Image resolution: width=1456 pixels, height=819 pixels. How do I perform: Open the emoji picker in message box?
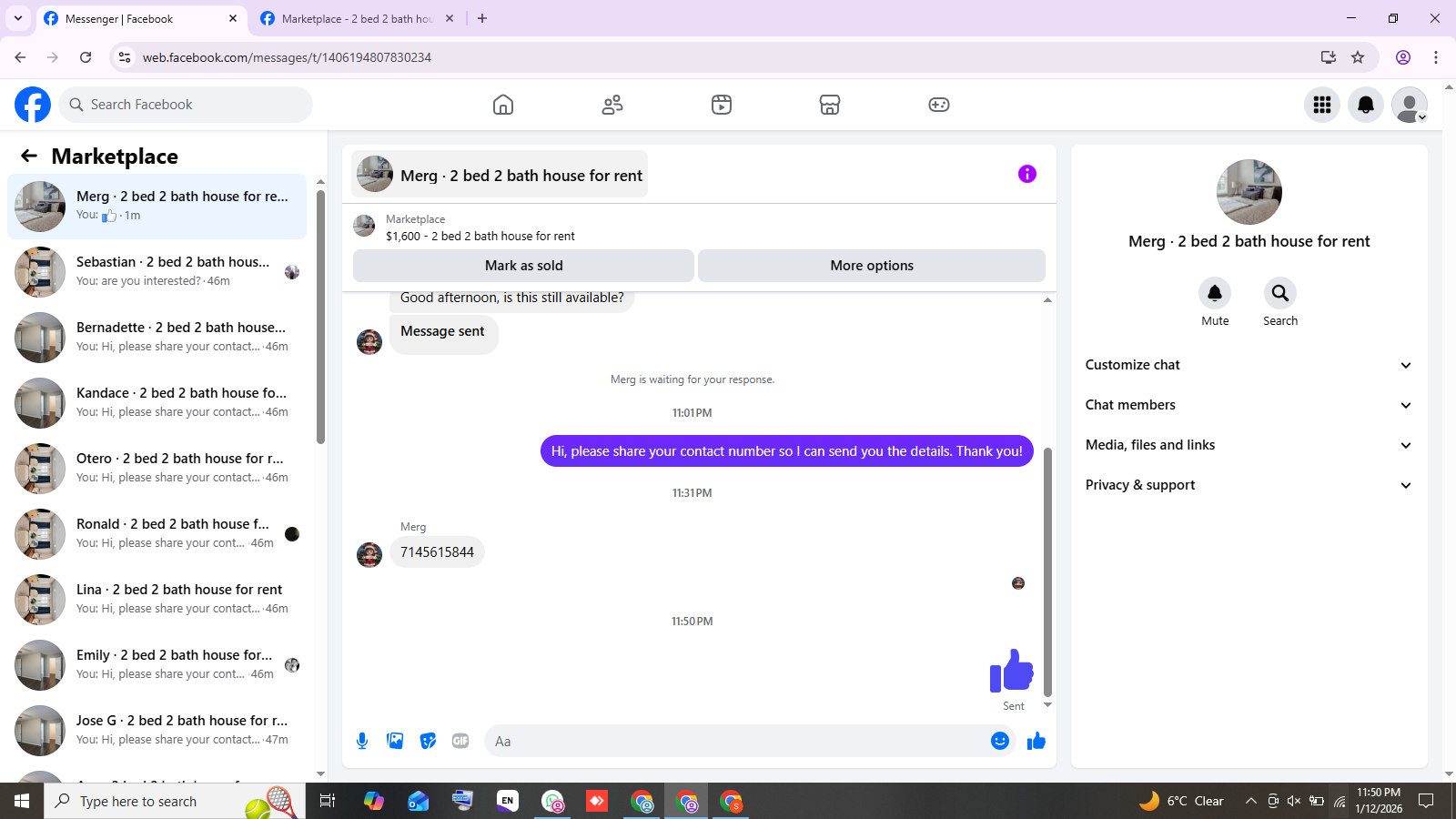[x=1000, y=741]
